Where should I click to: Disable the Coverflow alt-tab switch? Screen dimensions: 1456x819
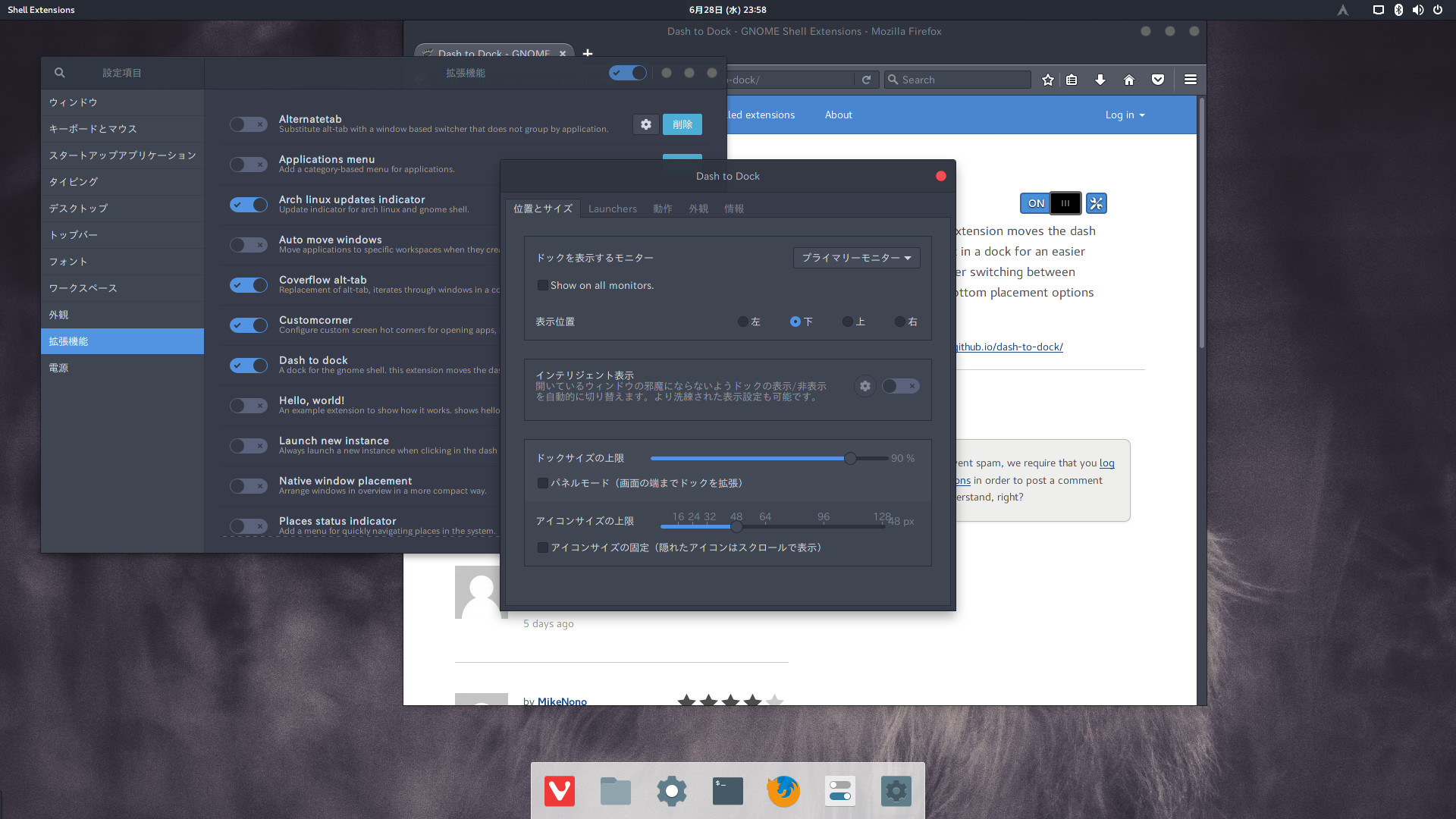[249, 285]
